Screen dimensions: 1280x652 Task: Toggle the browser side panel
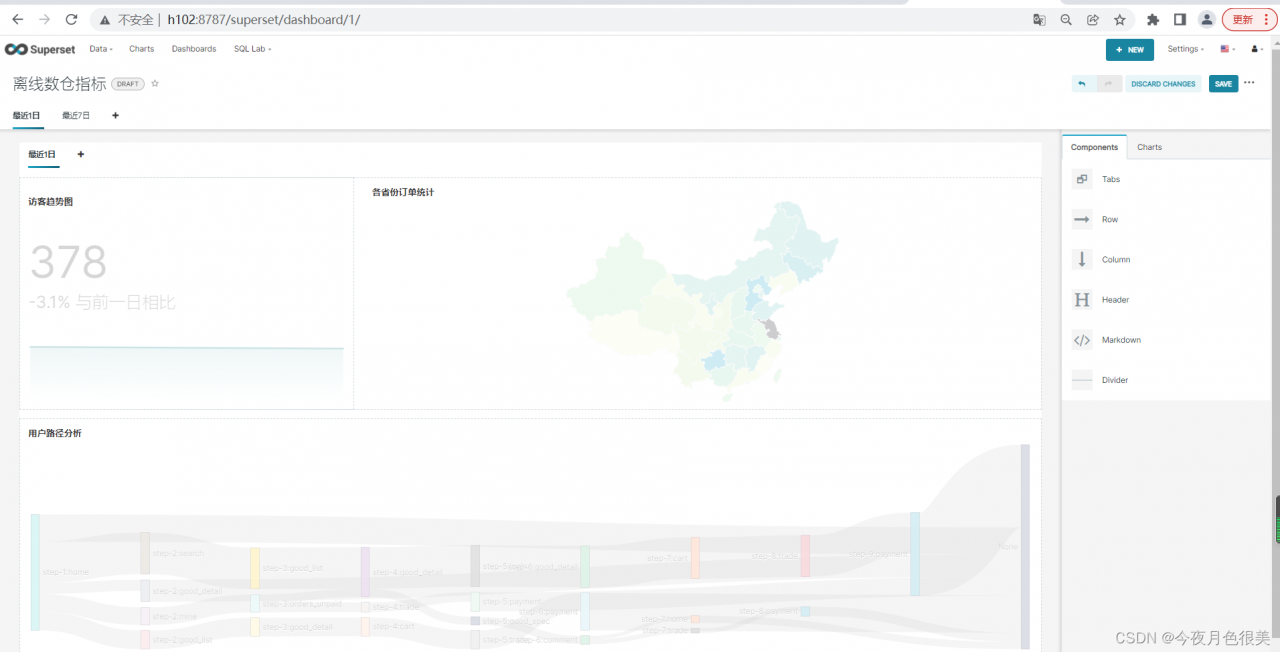pos(1180,19)
